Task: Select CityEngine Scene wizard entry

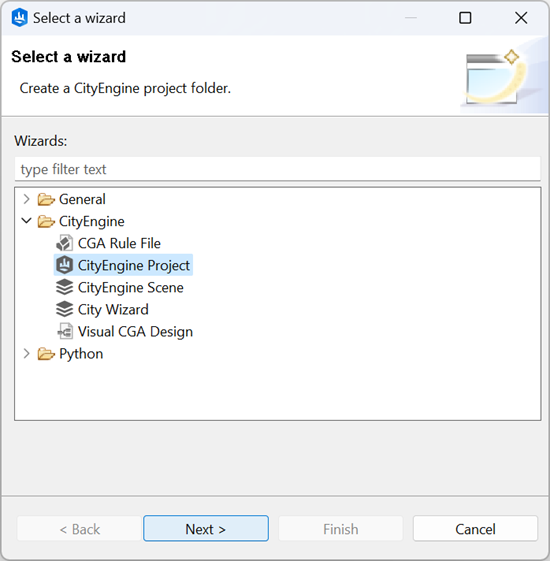Action: (x=131, y=288)
